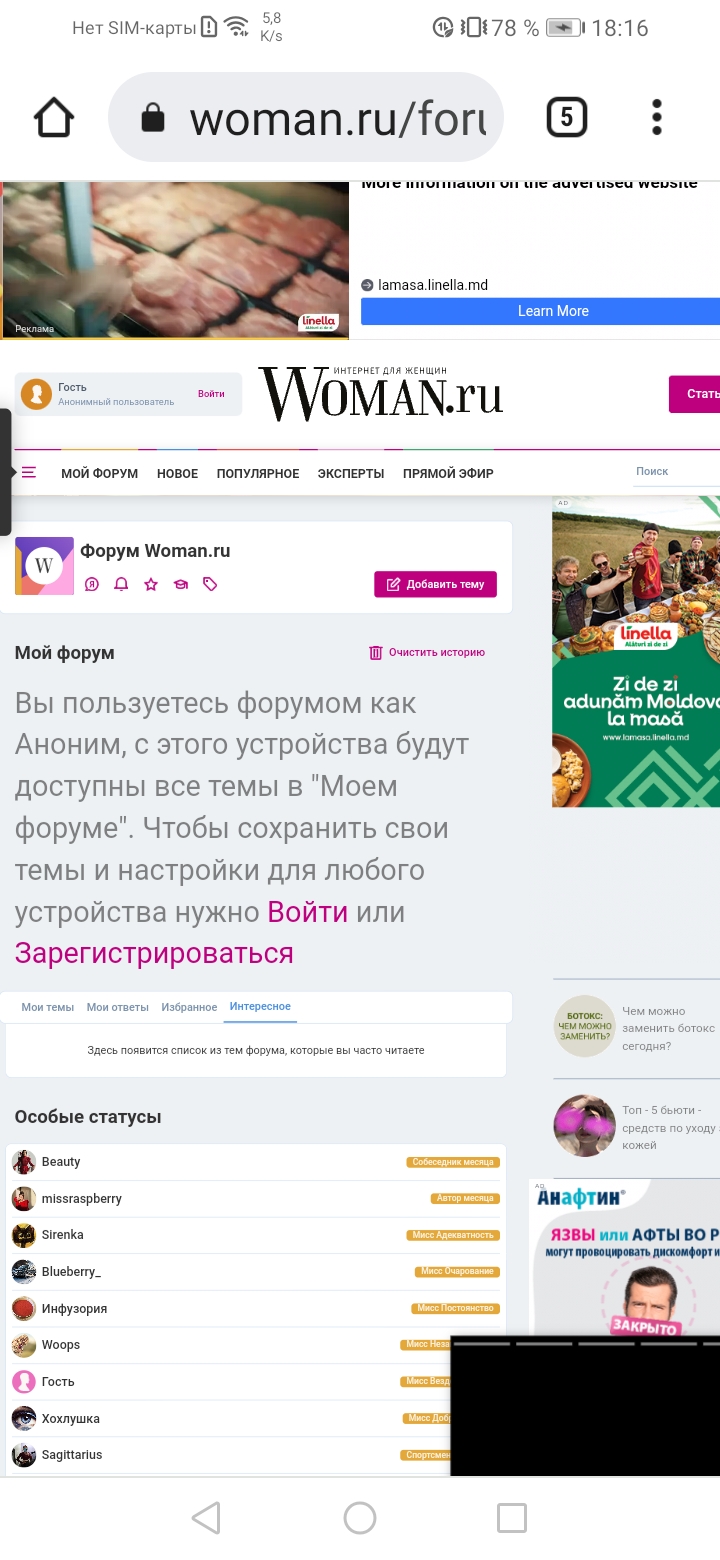Click the Хохлушка avatar icon
This screenshot has width=720, height=1560.
[x=24, y=1418]
